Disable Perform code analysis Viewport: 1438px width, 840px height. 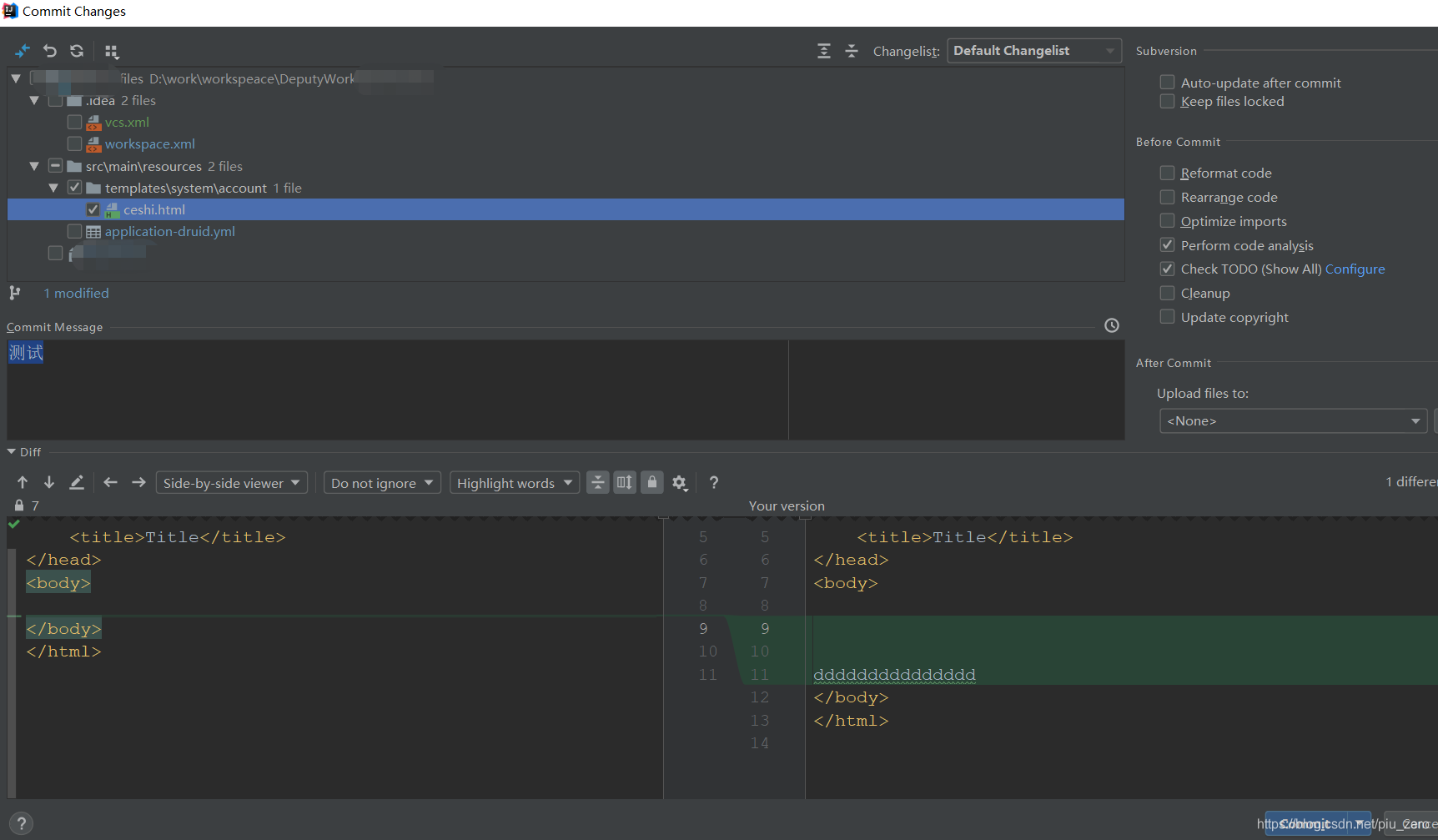click(1168, 244)
